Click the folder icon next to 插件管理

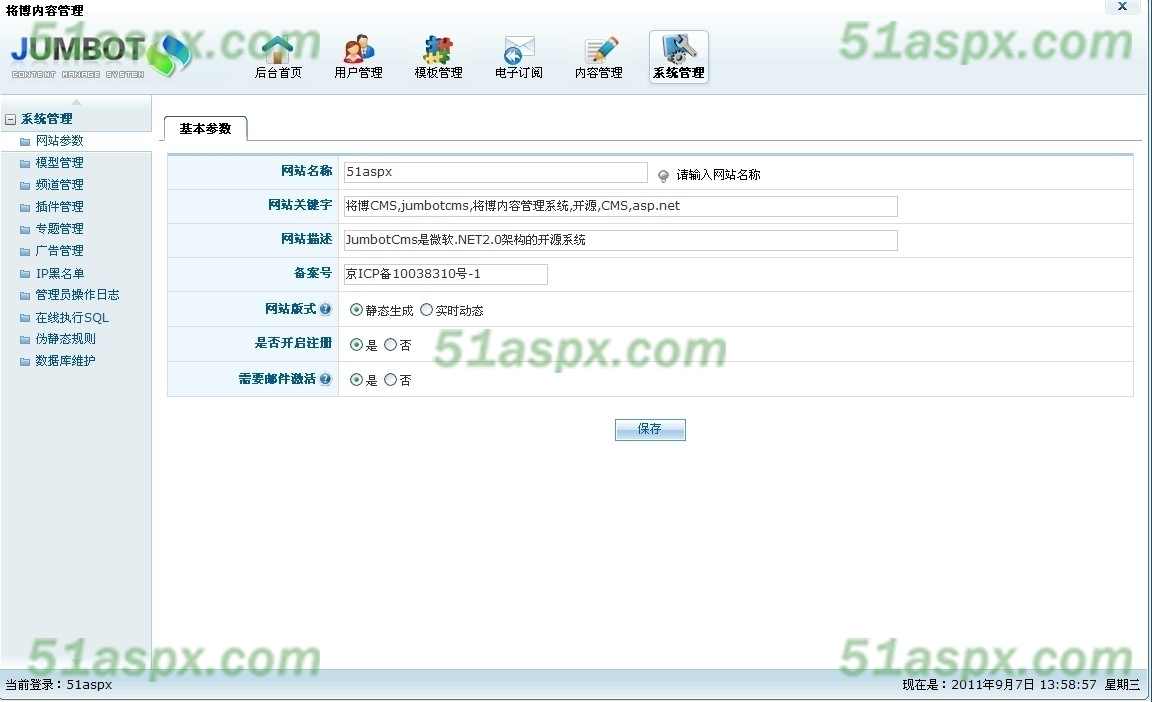(25, 207)
